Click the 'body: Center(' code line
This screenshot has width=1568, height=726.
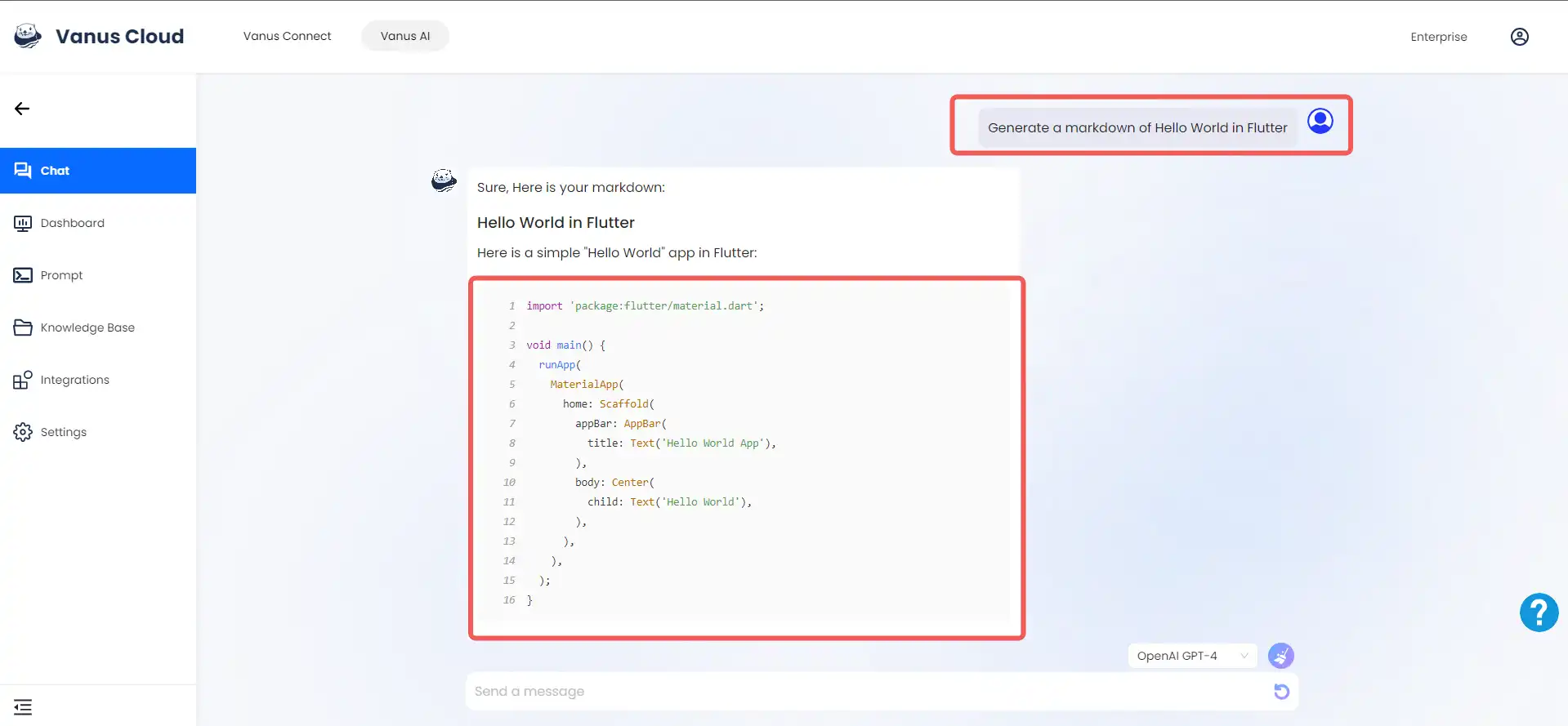point(614,482)
